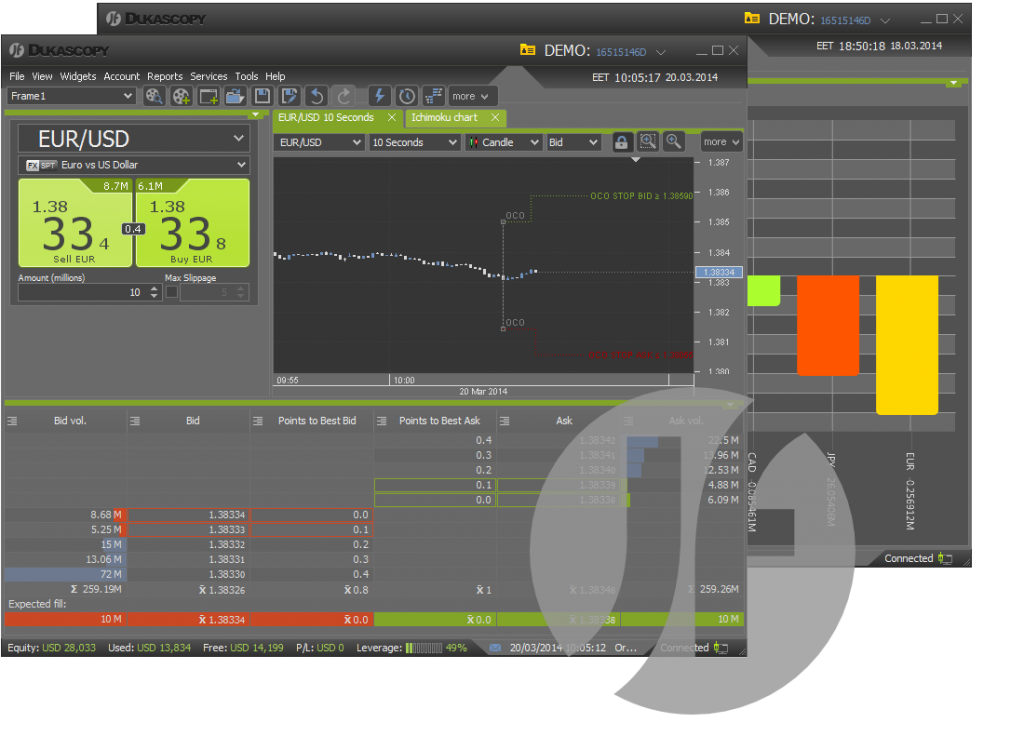1024x736 pixels.
Task: Enable the Max Slippage checkbox
Action: (x=172, y=292)
